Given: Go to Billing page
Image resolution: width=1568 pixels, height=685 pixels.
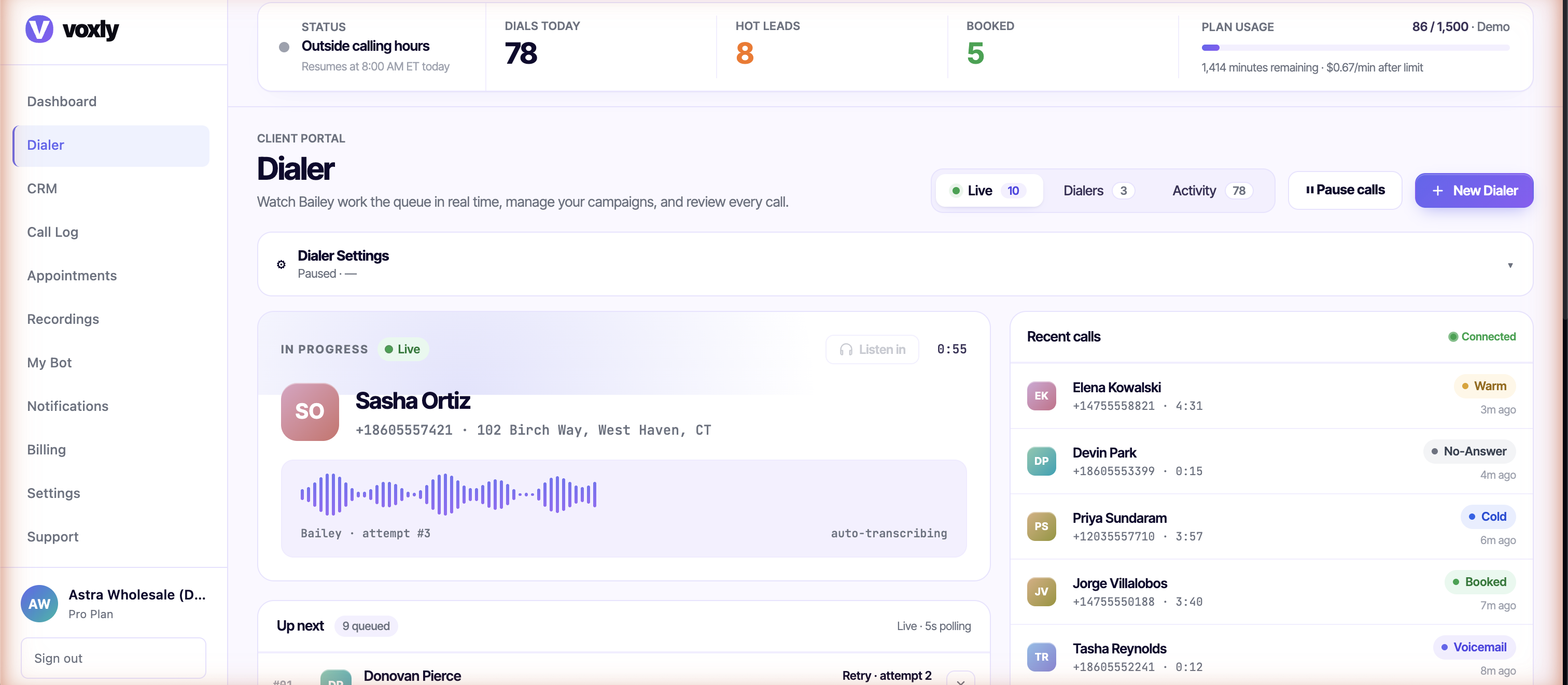Looking at the screenshot, I should coord(111,450).
